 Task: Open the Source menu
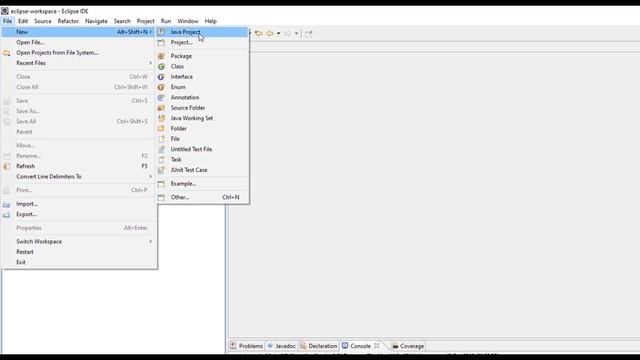click(x=43, y=21)
